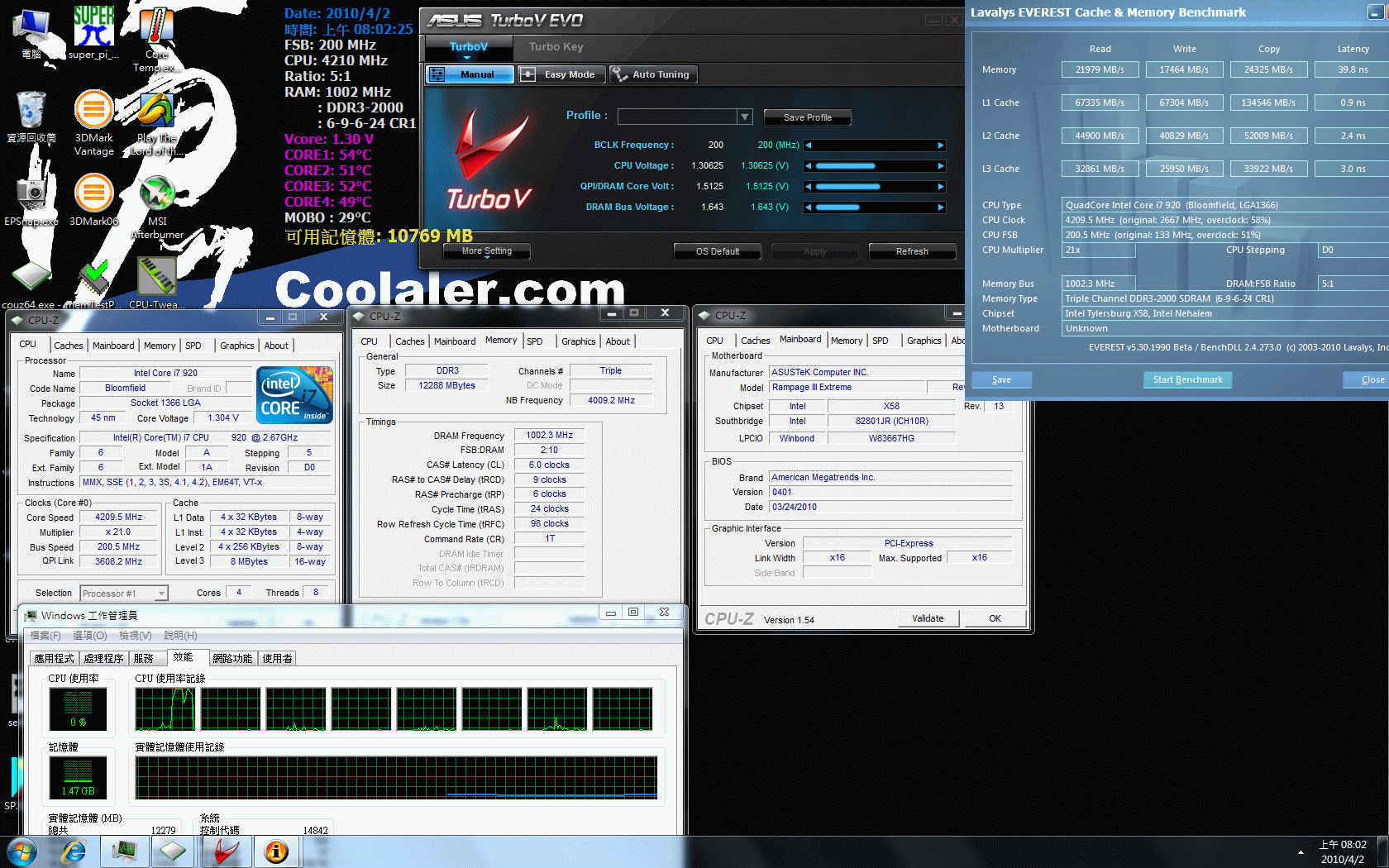Adjust the QPI/DRAM Core Volt slider
1389x868 pixels.
(874, 187)
